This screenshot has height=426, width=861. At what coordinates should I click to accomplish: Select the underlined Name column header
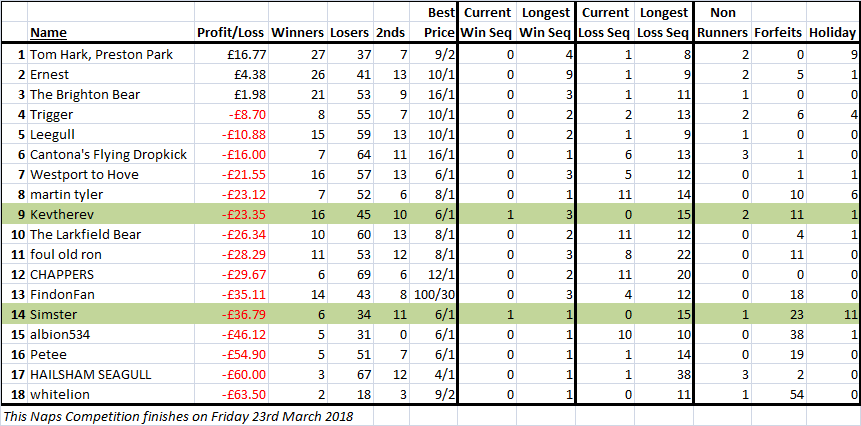click(x=48, y=32)
